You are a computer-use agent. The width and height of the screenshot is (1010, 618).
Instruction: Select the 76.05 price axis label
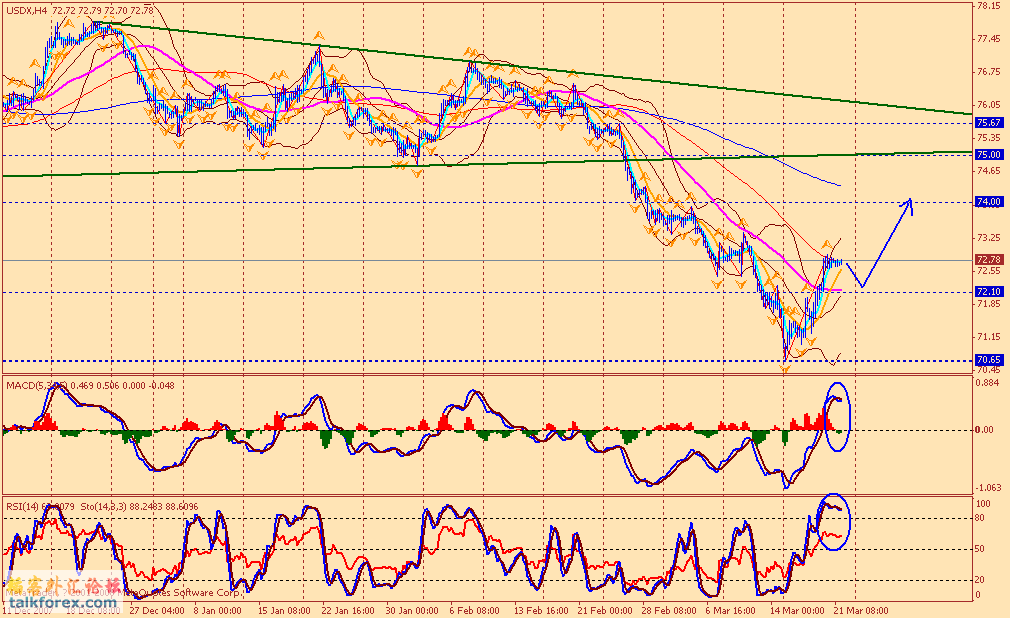[x=988, y=104]
